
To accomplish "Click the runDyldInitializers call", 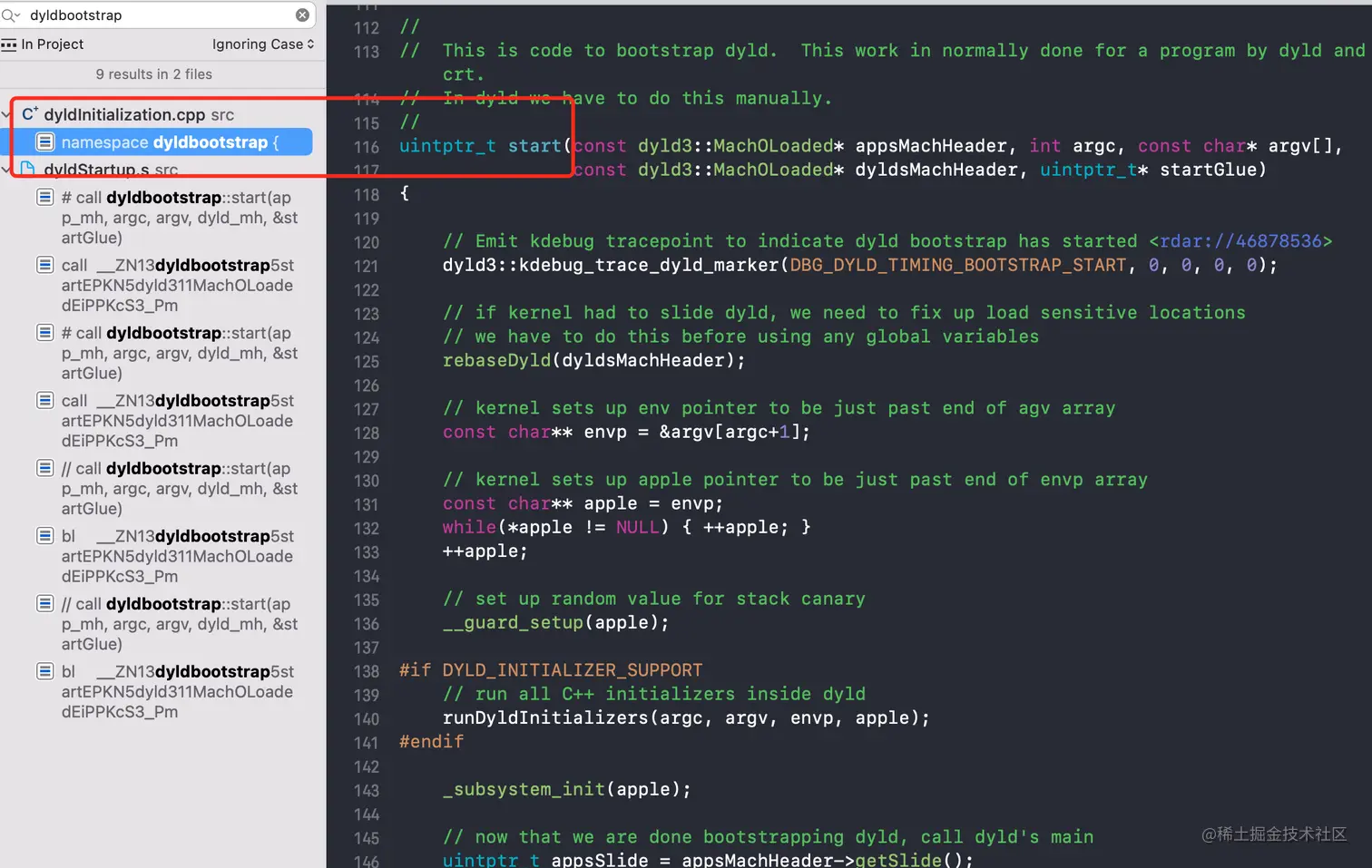I will click(686, 718).
